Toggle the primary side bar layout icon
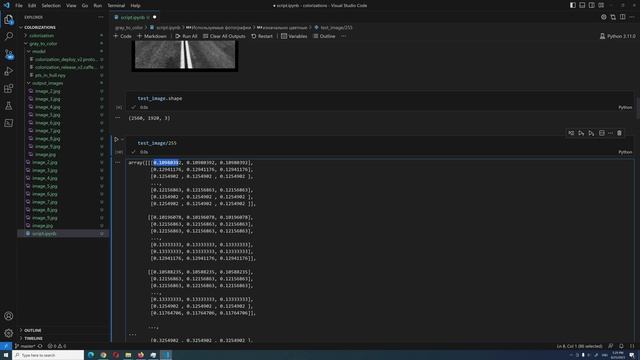This screenshot has width=640, height=360. point(573,5)
